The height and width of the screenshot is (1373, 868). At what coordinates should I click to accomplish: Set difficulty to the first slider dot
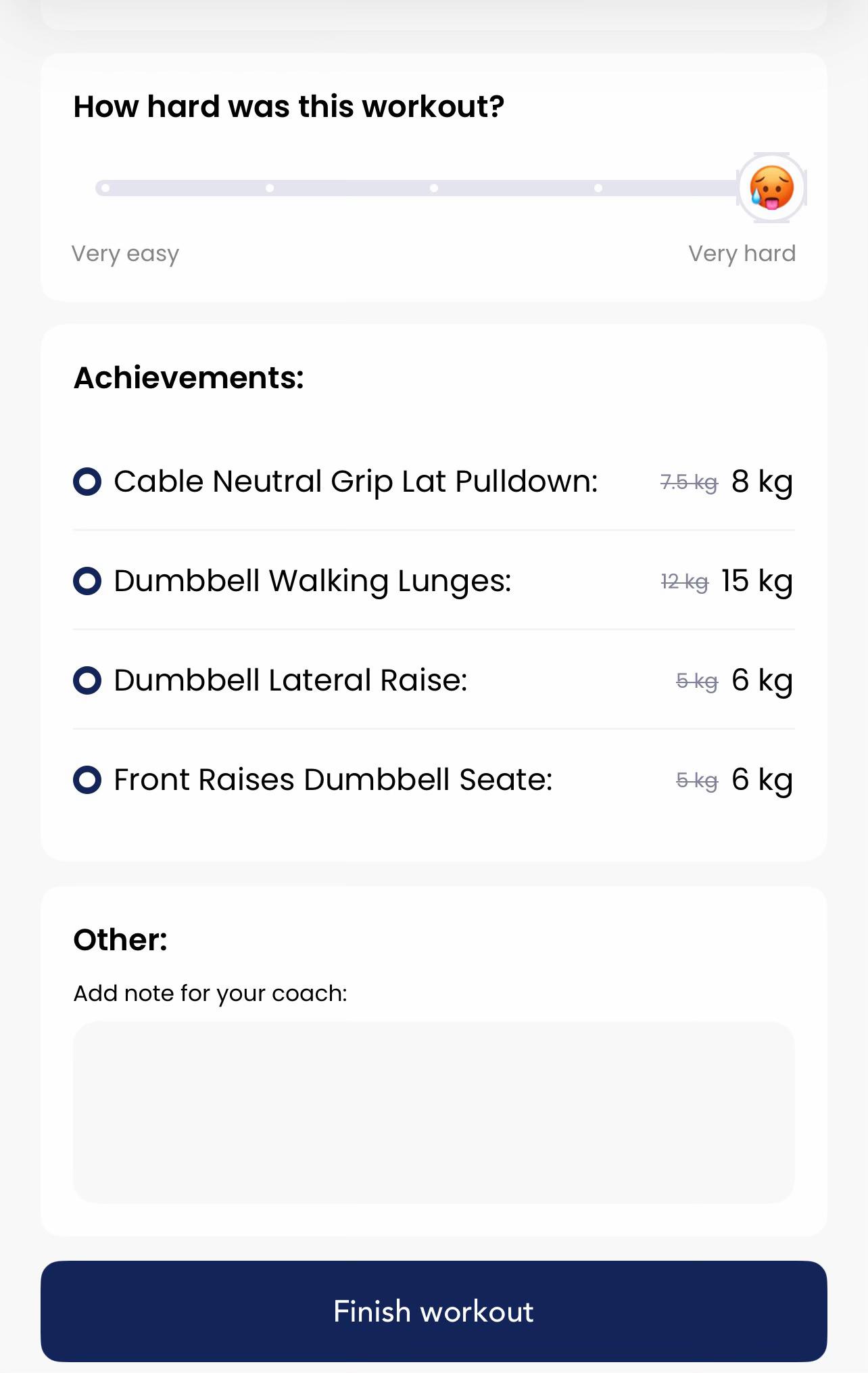(x=105, y=188)
